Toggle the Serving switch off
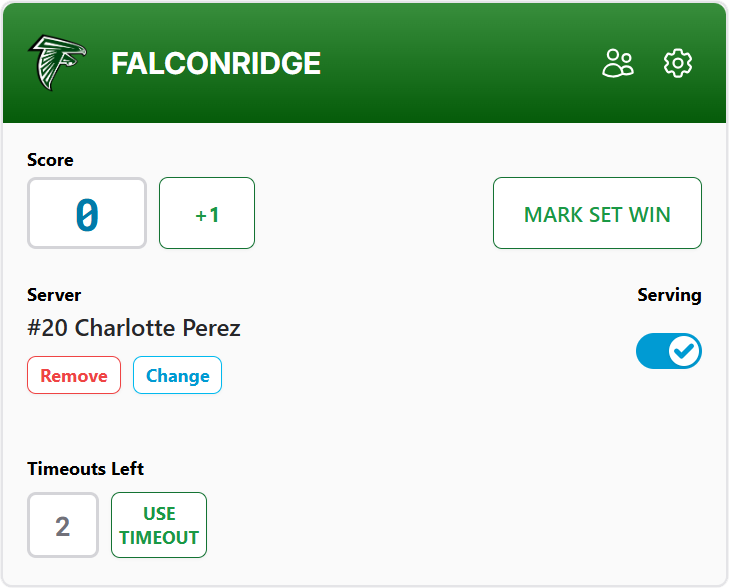Viewport: 729px width, 588px height. click(x=669, y=351)
